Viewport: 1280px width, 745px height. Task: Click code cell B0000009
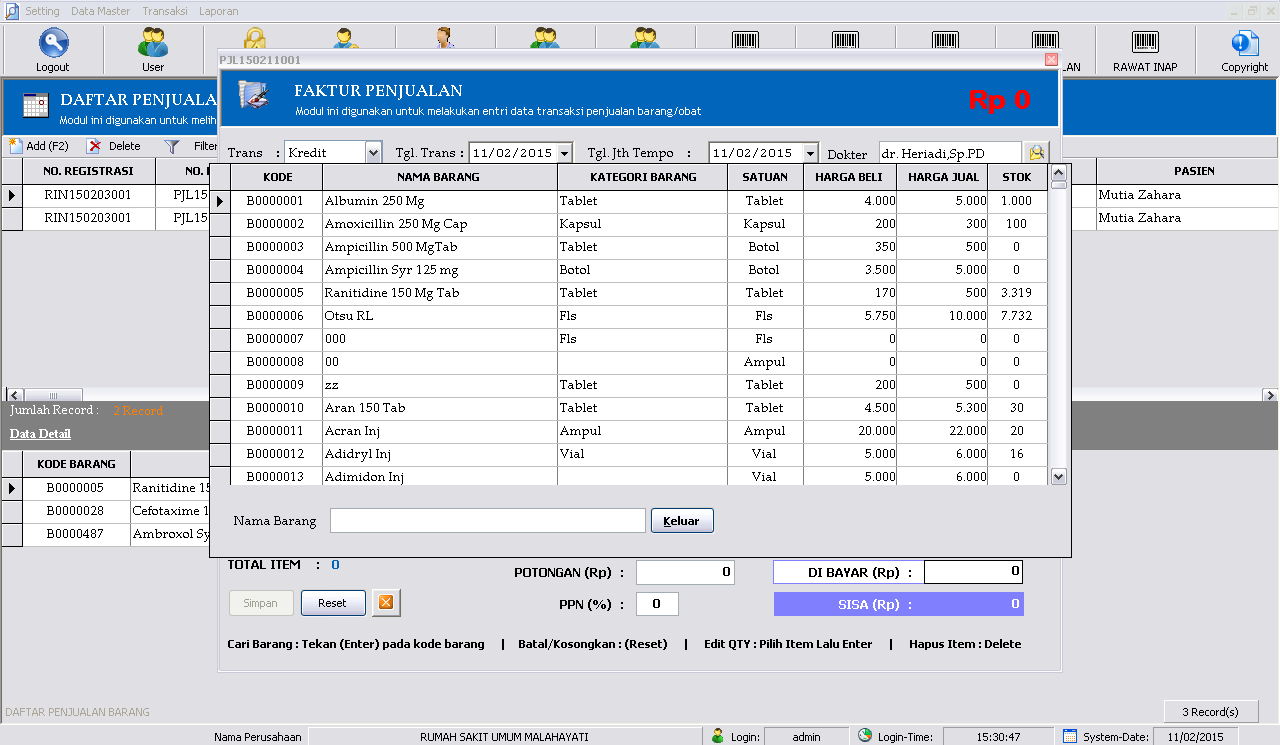point(277,385)
